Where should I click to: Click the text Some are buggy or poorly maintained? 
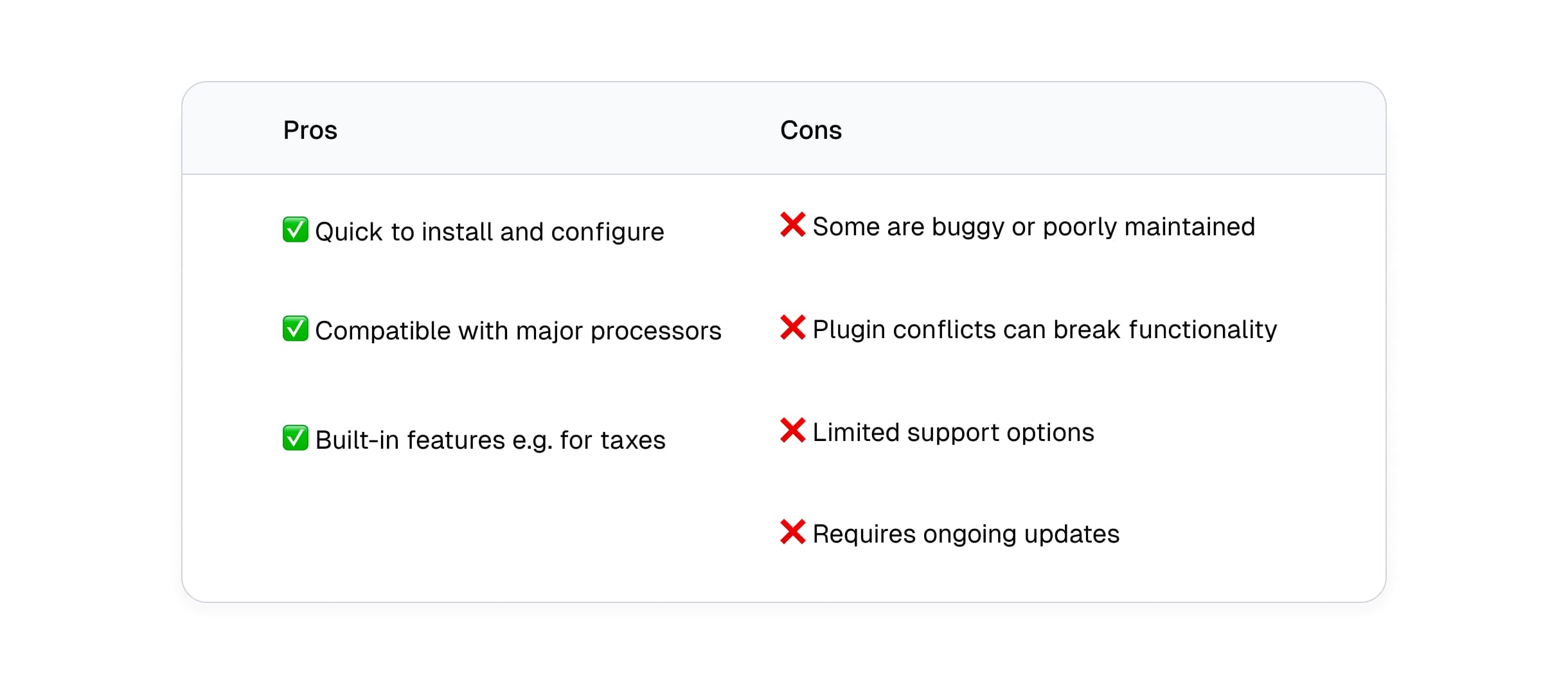pyautogui.click(x=1034, y=227)
